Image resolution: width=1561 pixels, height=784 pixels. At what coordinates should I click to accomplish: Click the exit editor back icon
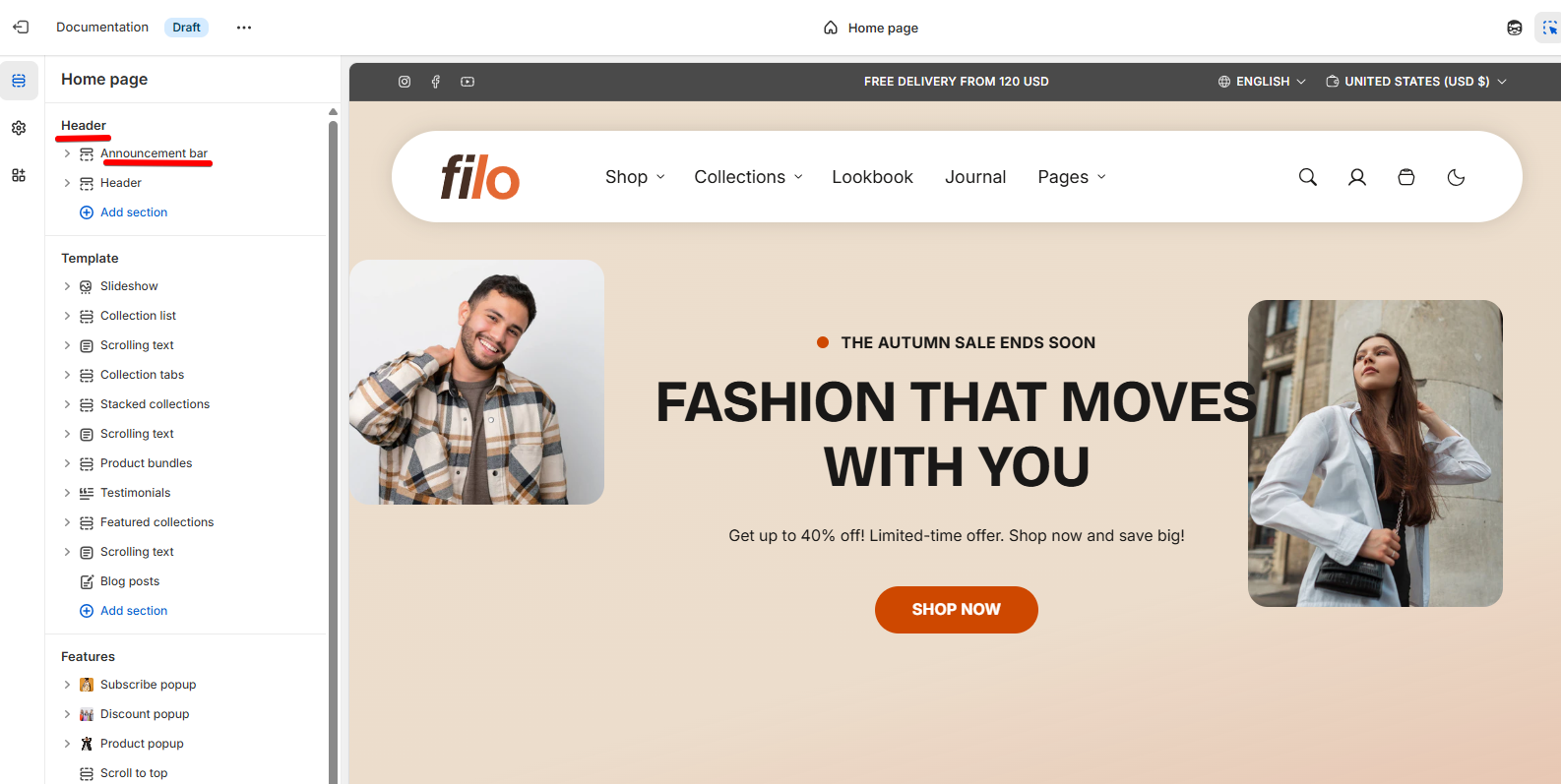(x=21, y=28)
